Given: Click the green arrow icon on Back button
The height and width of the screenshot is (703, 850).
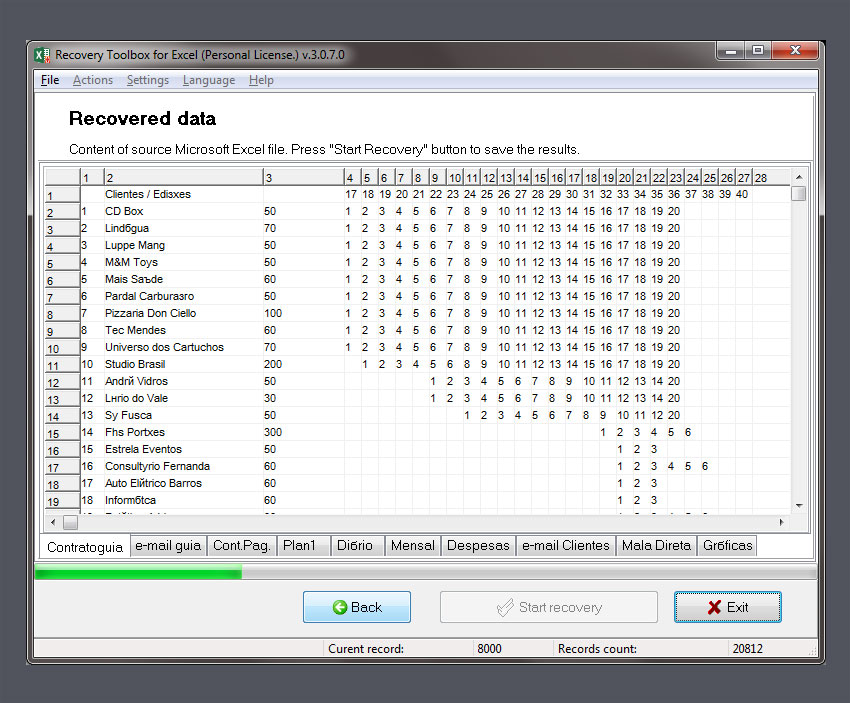Looking at the screenshot, I should coord(340,607).
